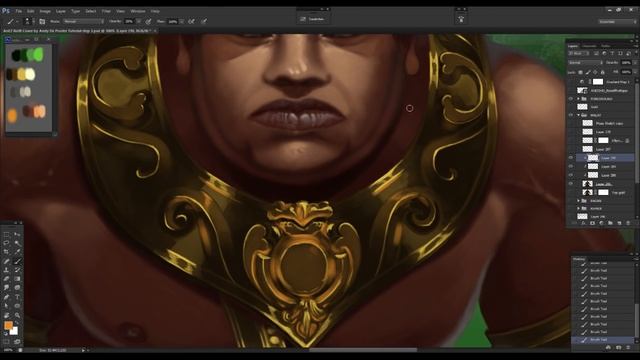This screenshot has height=360, width=640.
Task: Lock transparent pixels in Layers panel
Action: tap(580, 72)
